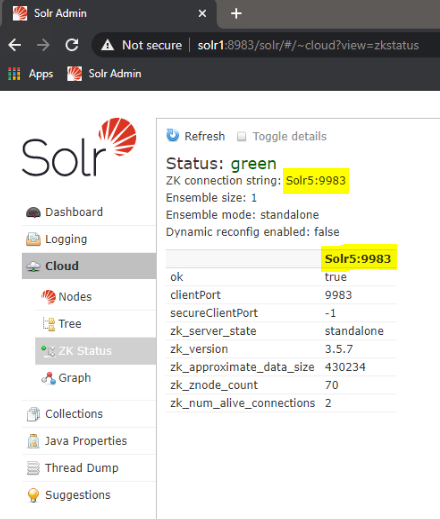Screen dimensions: 440x519
Task: Open the Logging menu item
Action: (89, 239)
